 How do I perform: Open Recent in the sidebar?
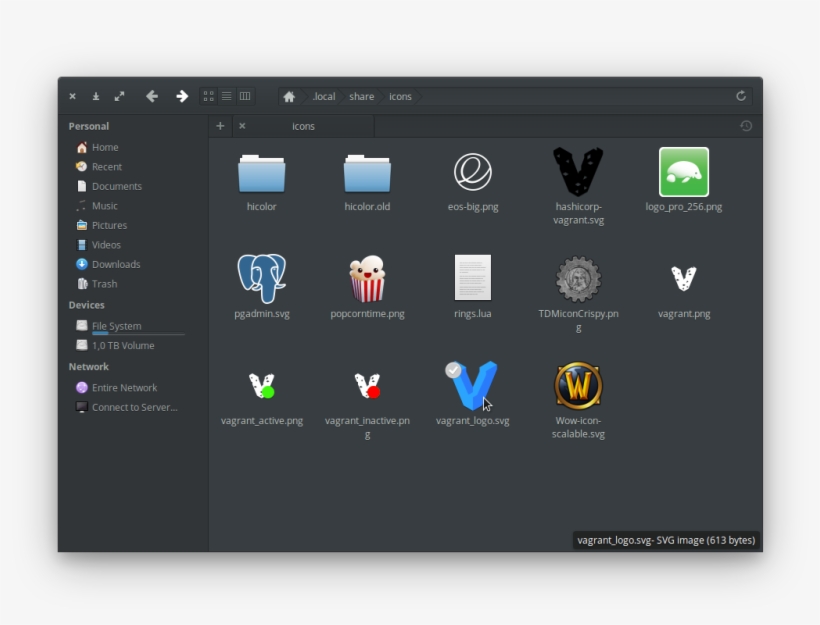[106, 167]
